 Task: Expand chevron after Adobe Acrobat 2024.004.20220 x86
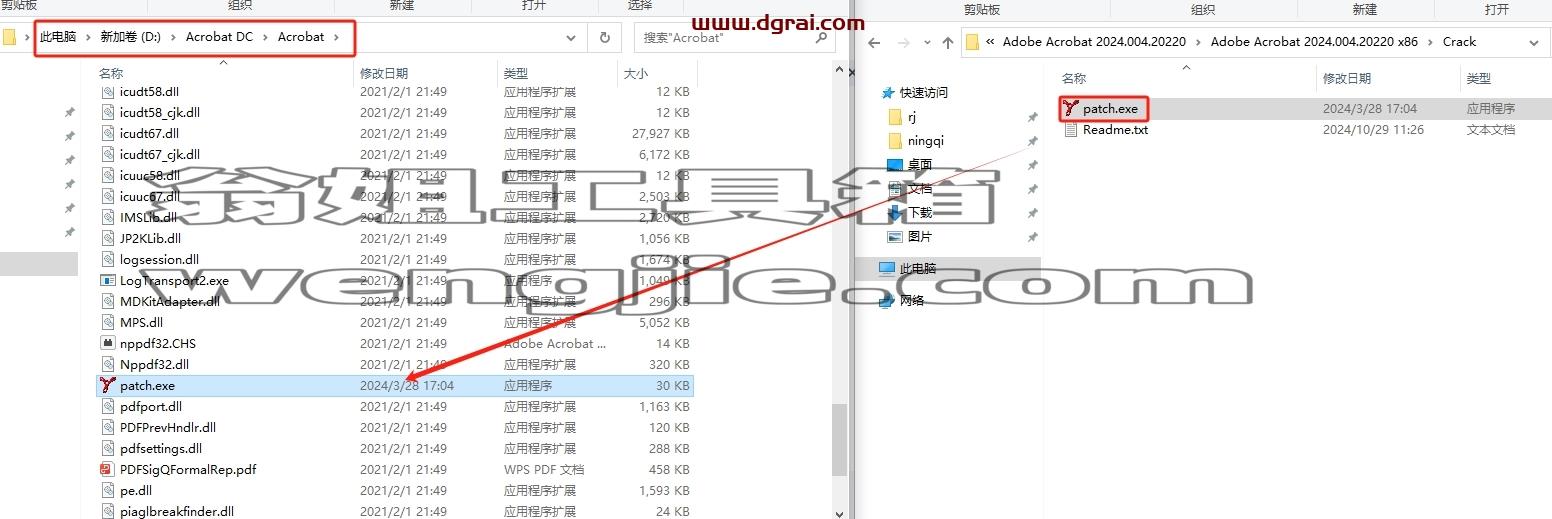[x=1430, y=42]
